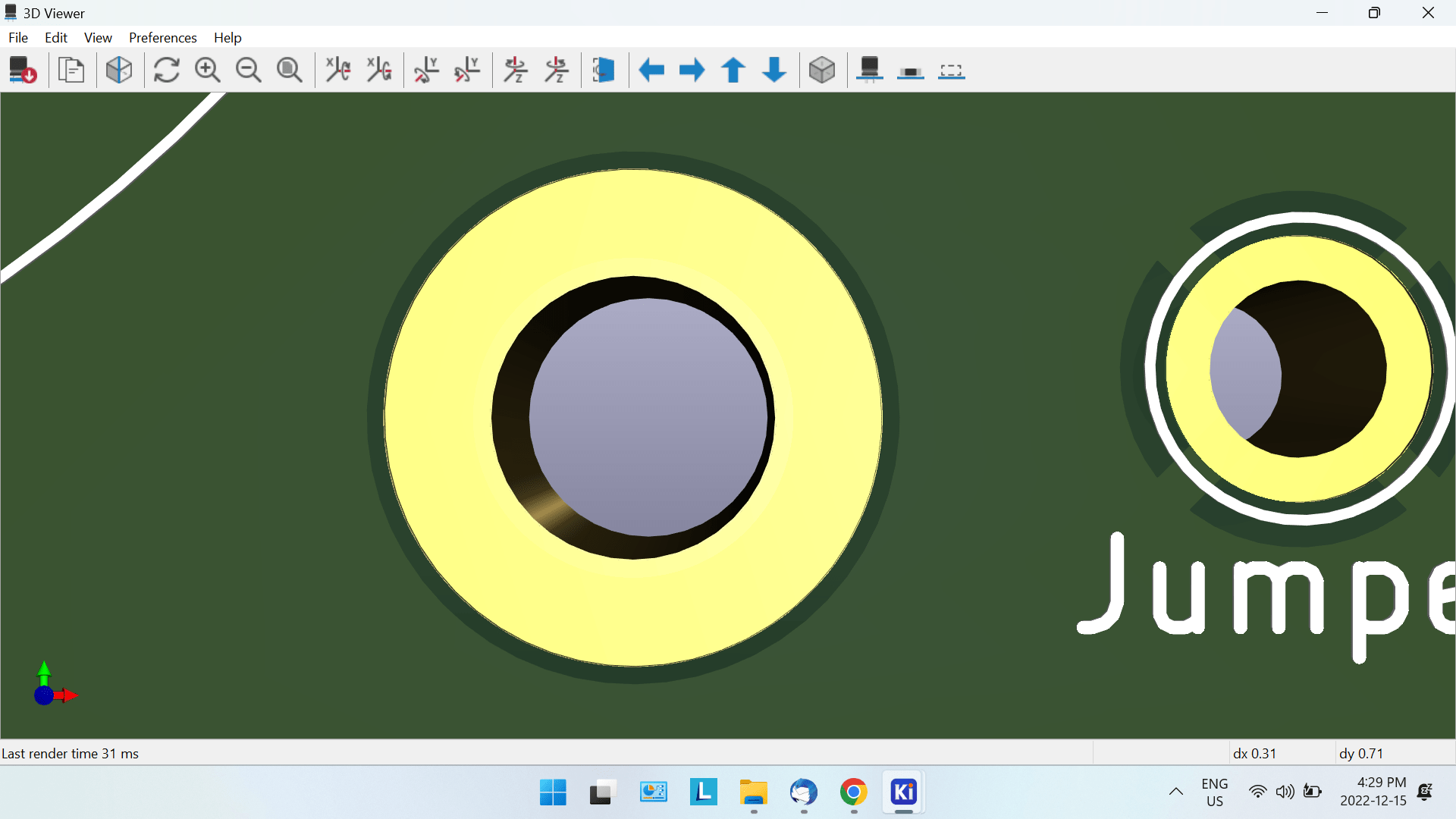Open Thunderbird from the taskbar
The width and height of the screenshot is (1456, 819).
(x=804, y=792)
